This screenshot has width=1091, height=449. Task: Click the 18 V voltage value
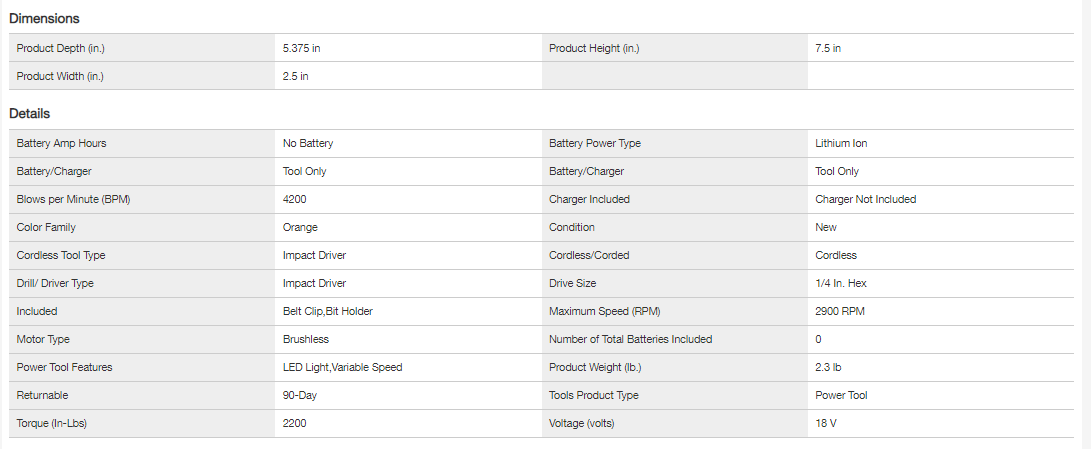click(x=827, y=423)
